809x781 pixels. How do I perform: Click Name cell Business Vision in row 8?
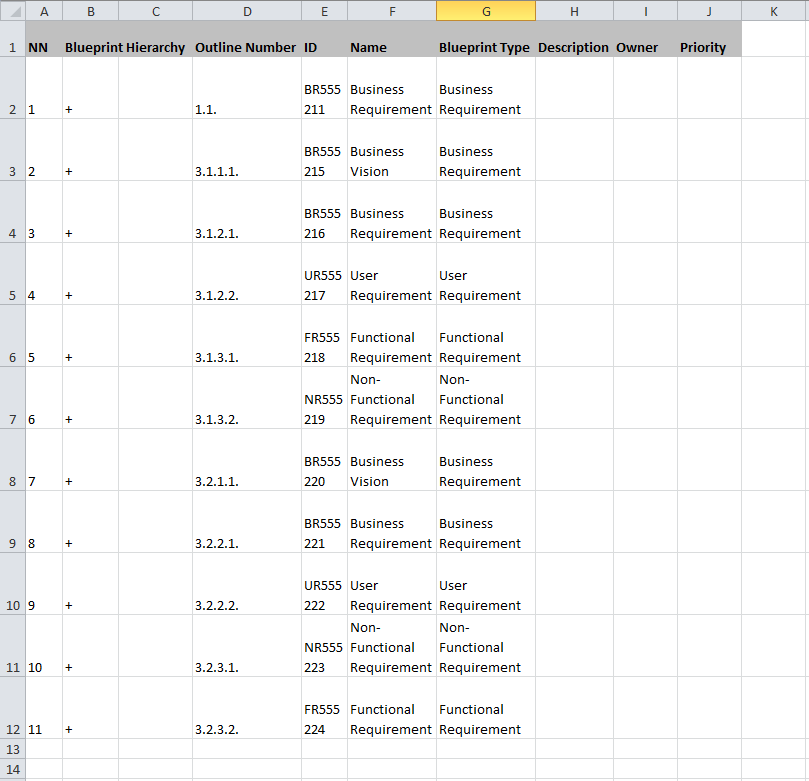[x=392, y=460]
